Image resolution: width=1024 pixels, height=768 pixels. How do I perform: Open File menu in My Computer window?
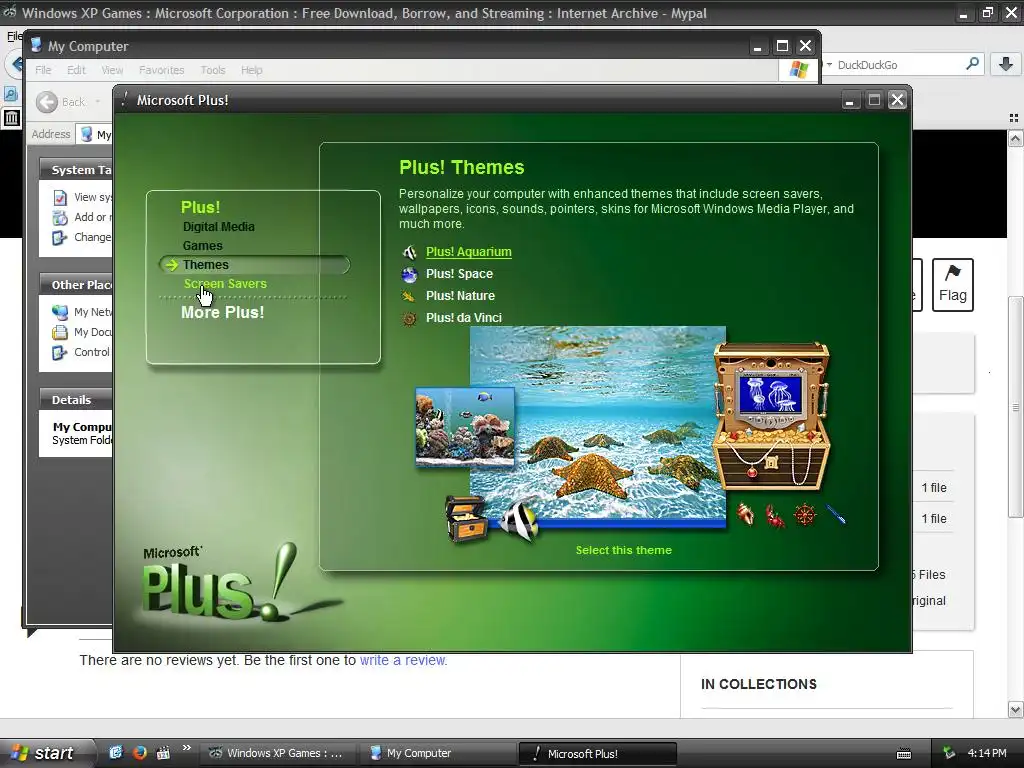click(43, 70)
